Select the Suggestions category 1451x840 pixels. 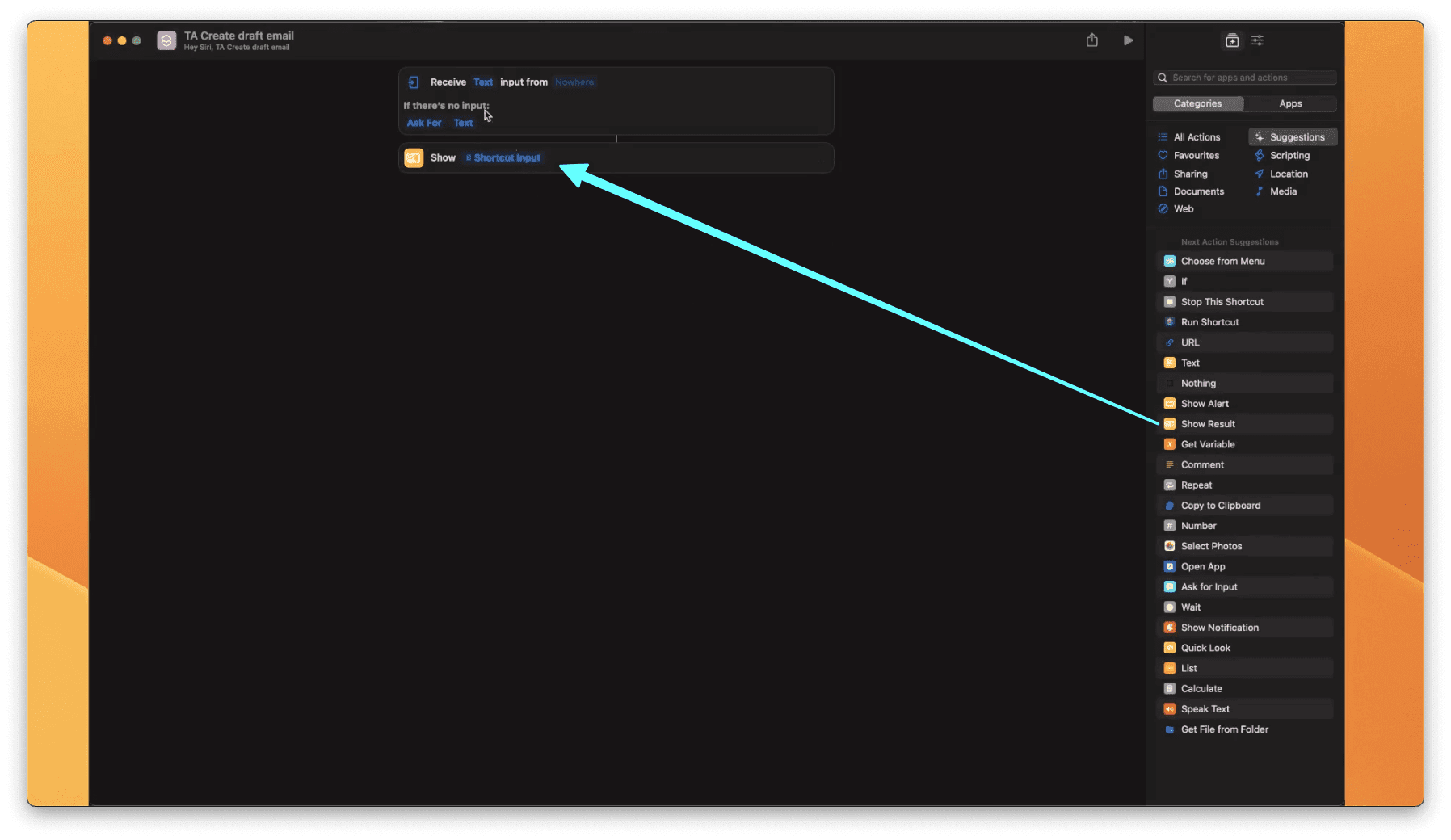[x=1296, y=138]
